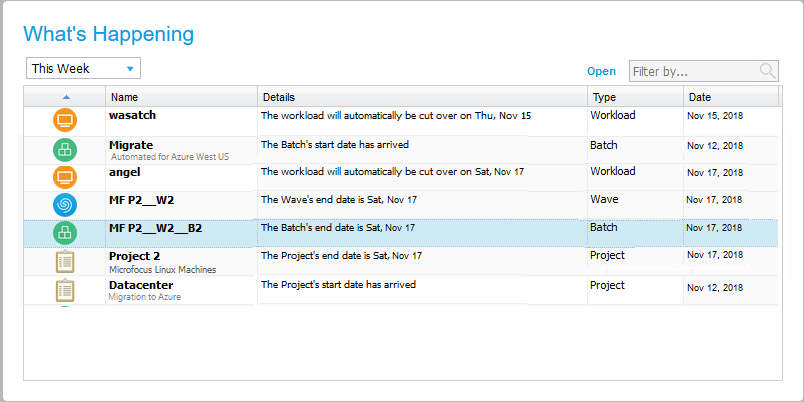Image resolution: width=804 pixels, height=402 pixels.
Task: Click the Open link
Action: click(x=601, y=71)
